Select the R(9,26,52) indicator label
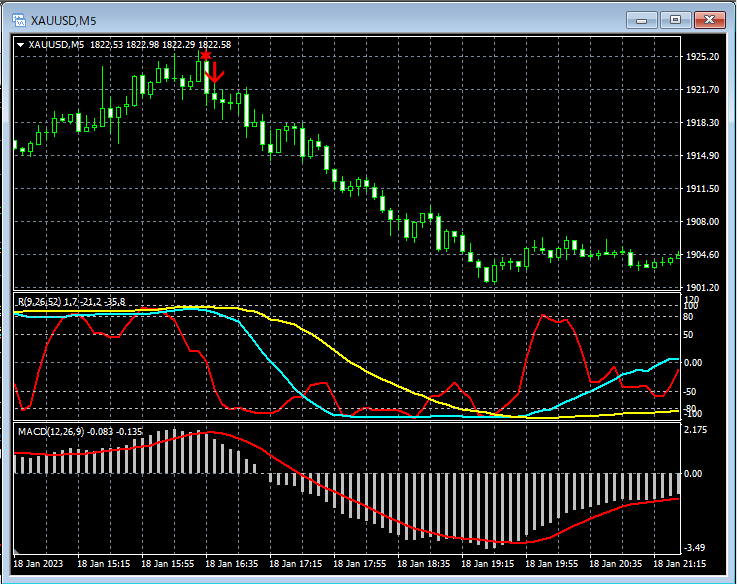This screenshot has width=738, height=584. coord(72,302)
